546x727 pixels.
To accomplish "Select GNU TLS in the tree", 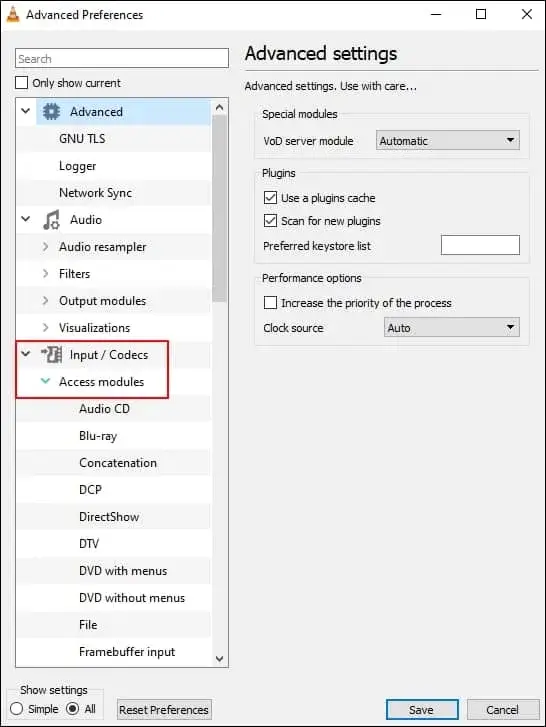I will [x=82, y=139].
